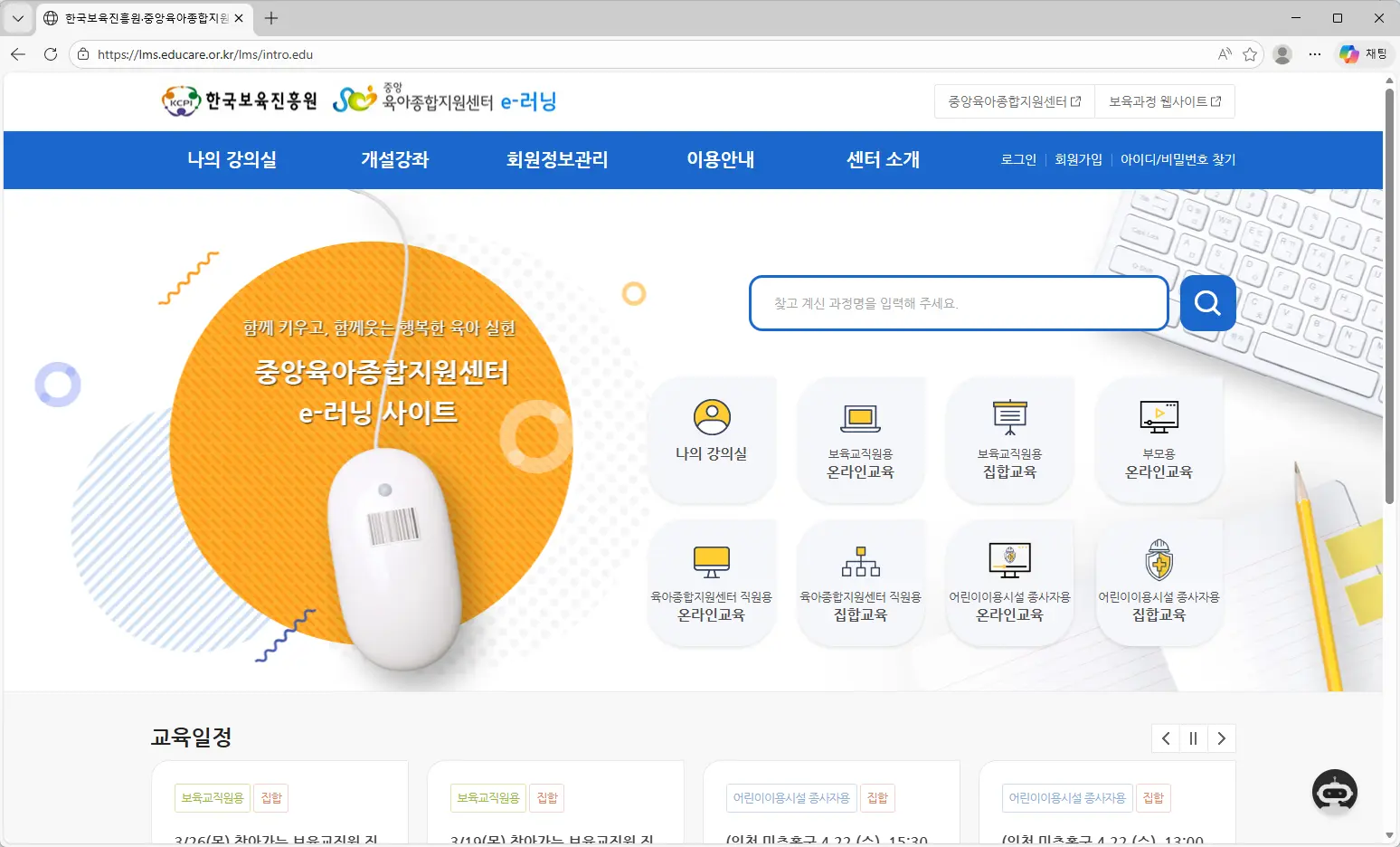Open the browser settings ellipsis menu
The image size is (1400, 847).
click(x=1314, y=54)
